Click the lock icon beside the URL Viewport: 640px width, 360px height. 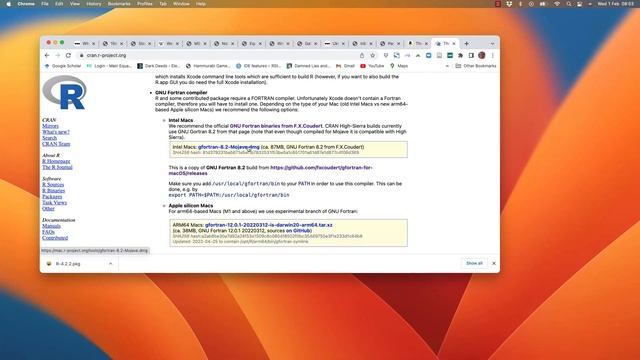tap(82, 56)
